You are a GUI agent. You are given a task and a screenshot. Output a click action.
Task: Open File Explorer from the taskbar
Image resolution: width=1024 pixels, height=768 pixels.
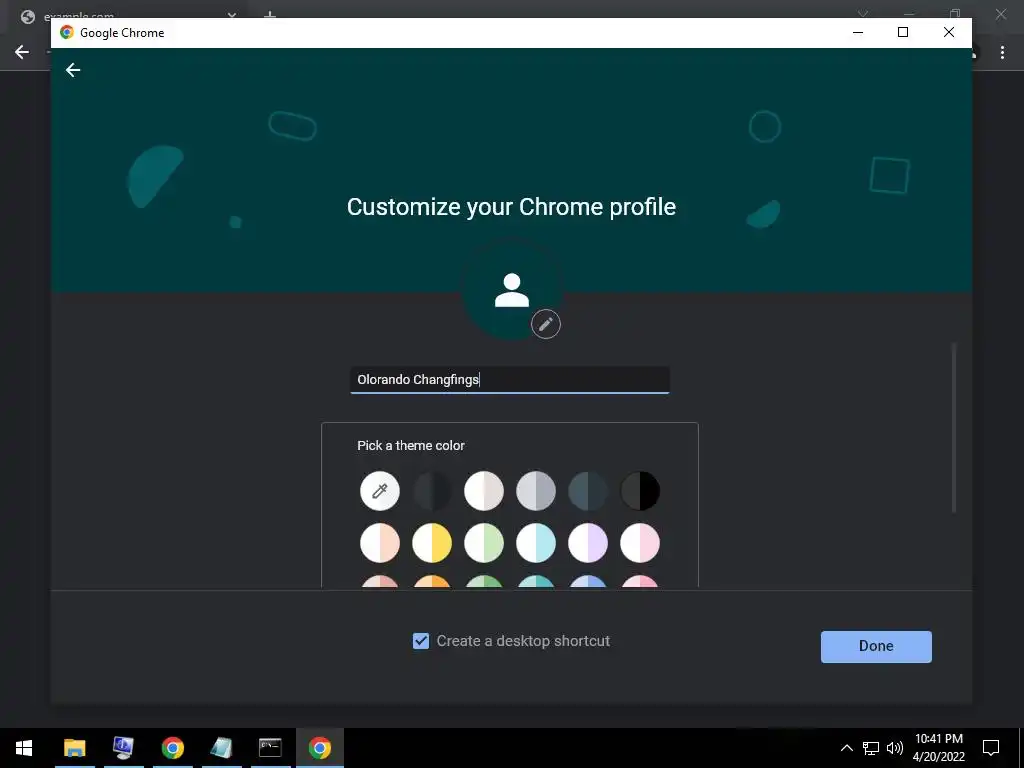(74, 748)
